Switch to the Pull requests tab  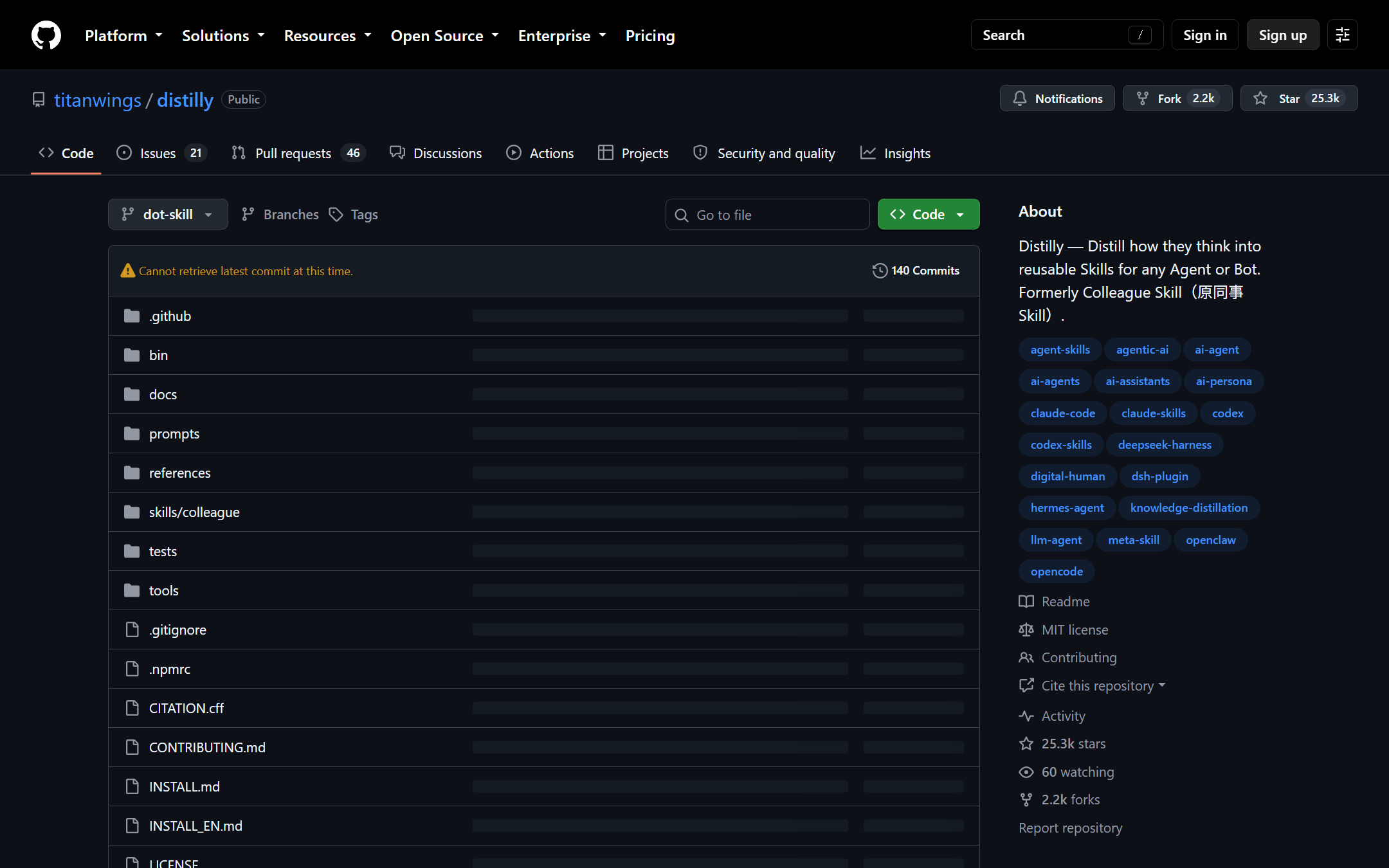click(298, 153)
